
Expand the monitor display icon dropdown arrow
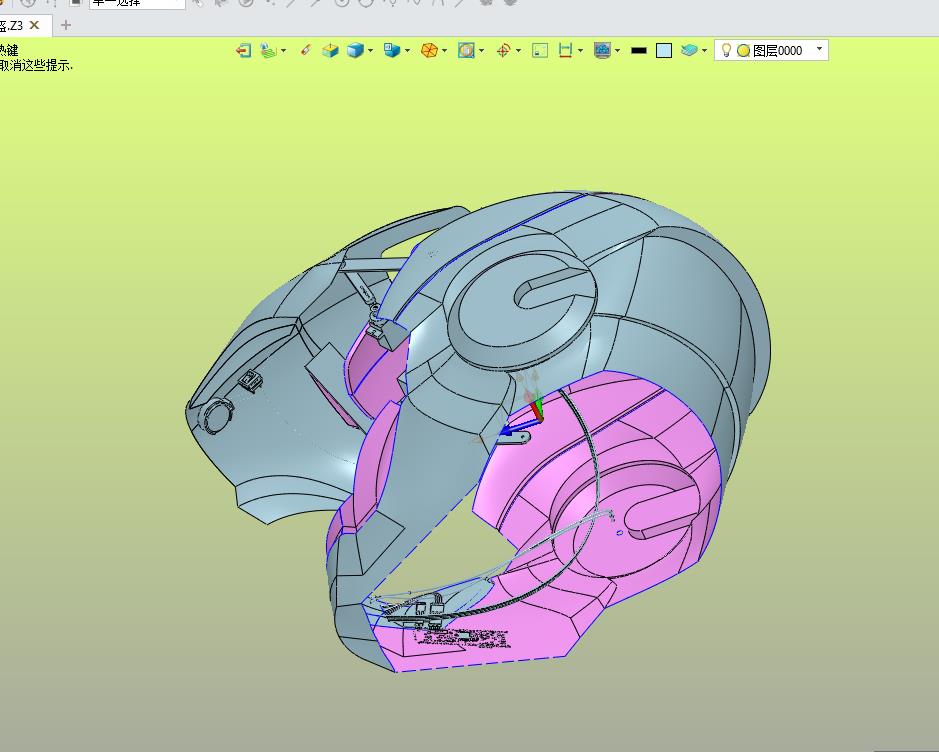click(x=617, y=51)
